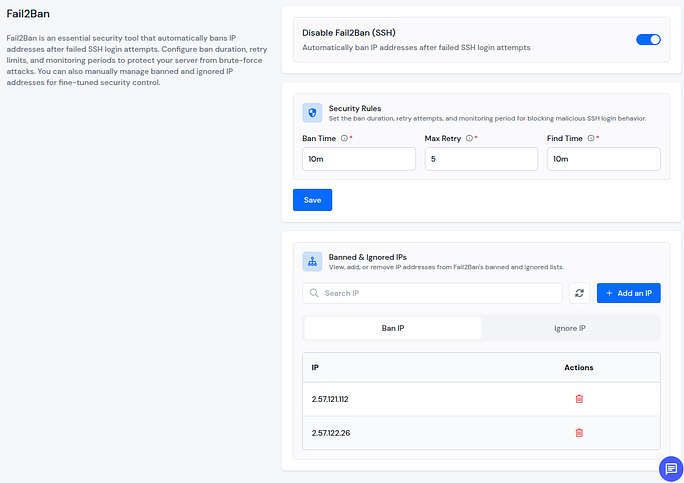Click the Banned & Ignored IPs title
Image resolution: width=684 pixels, height=483 pixels.
point(367,257)
